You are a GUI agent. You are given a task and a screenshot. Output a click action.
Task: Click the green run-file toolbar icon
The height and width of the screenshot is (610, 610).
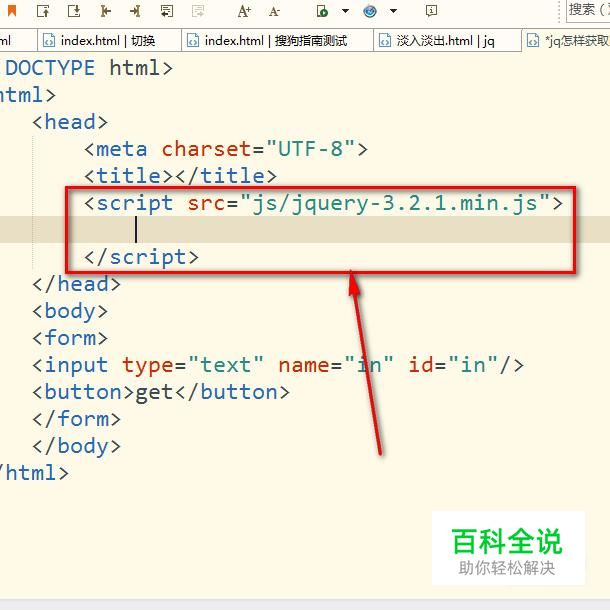point(322,11)
